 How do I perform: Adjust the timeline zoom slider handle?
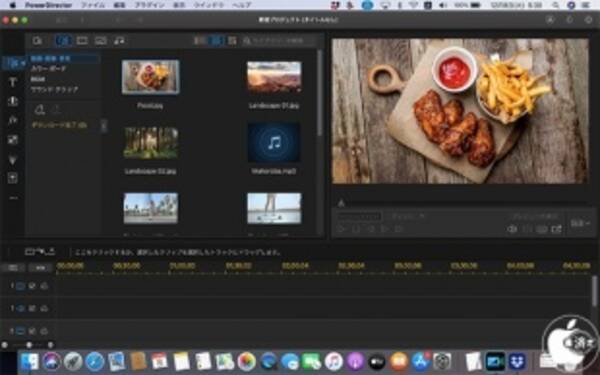[29, 345]
